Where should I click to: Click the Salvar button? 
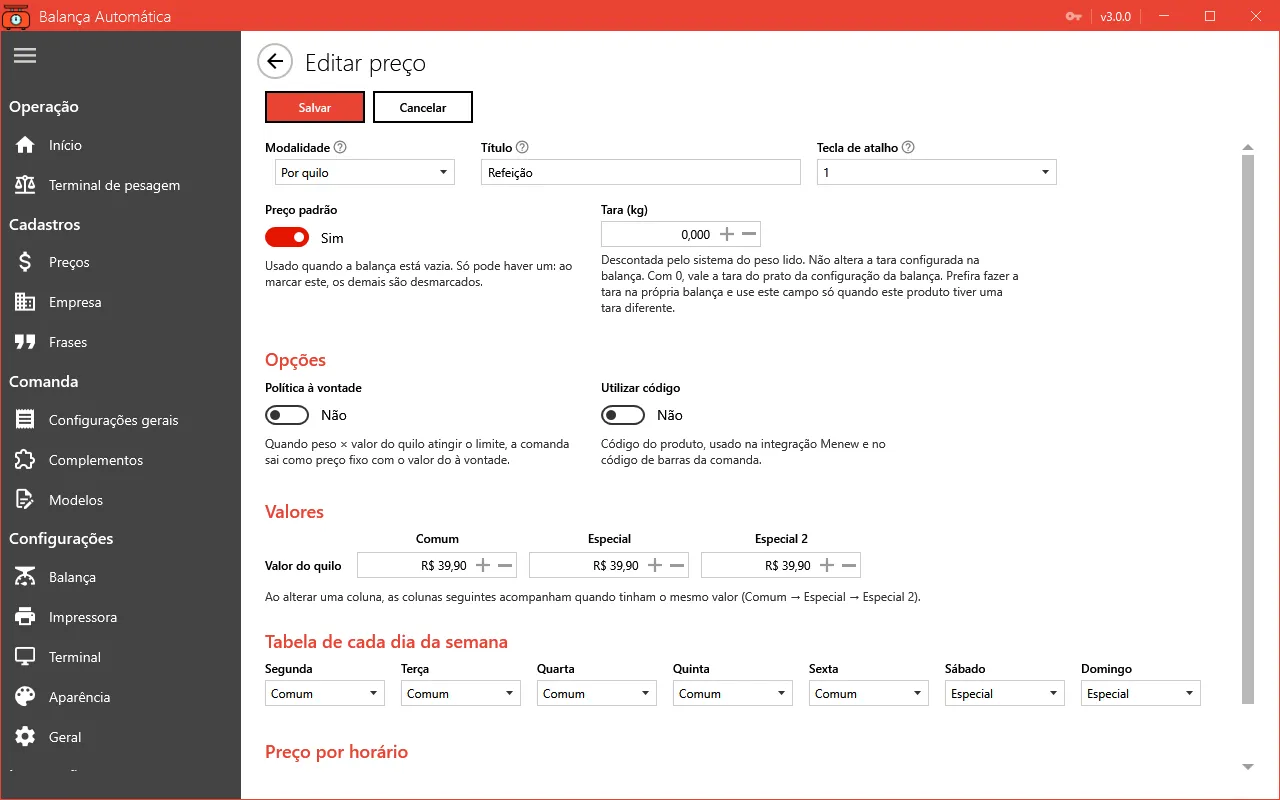[x=315, y=107]
